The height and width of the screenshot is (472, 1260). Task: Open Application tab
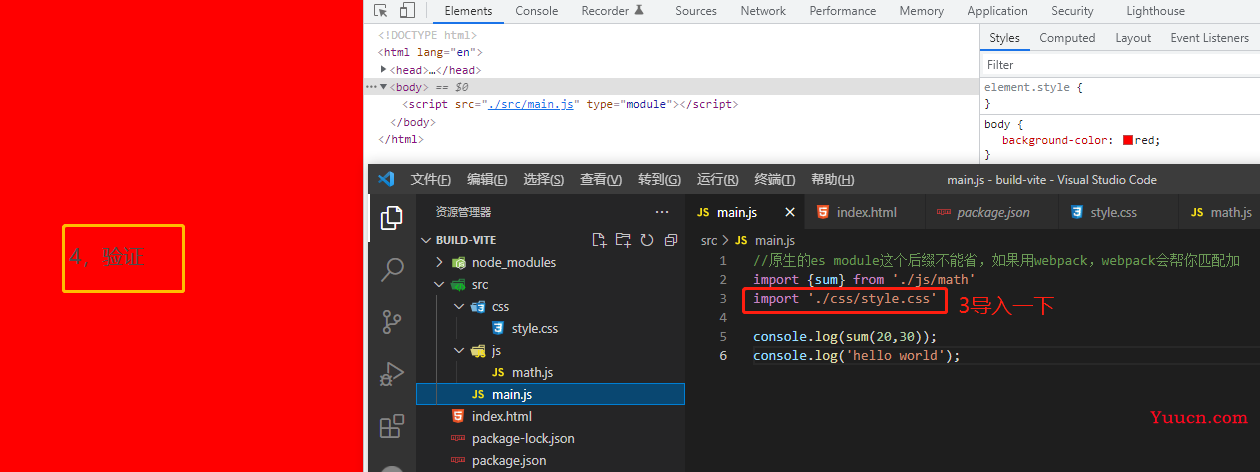[x=997, y=11]
